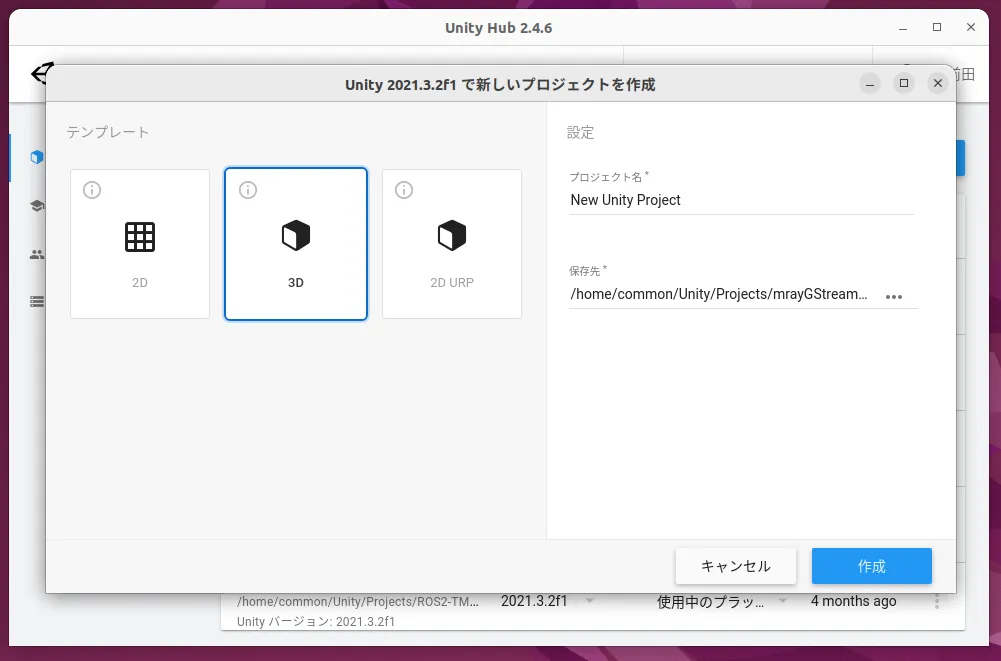Click the '4 months ago' modified text
1001x661 pixels.
[854, 601]
